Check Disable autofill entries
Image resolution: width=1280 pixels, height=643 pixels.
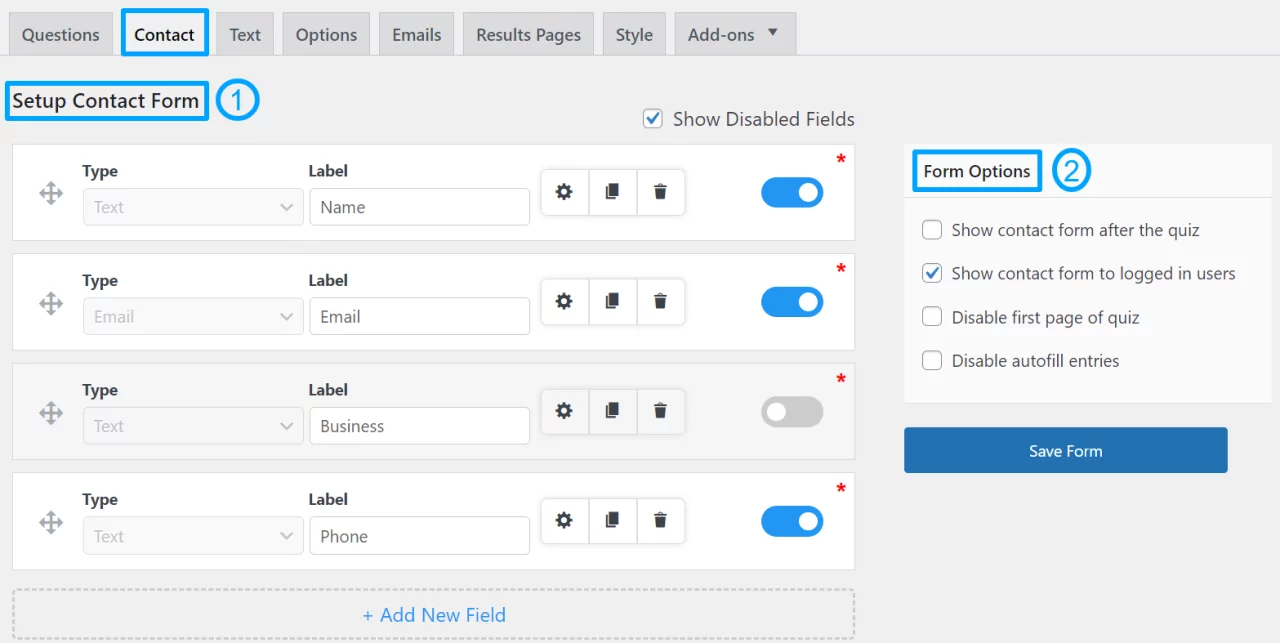(x=932, y=361)
